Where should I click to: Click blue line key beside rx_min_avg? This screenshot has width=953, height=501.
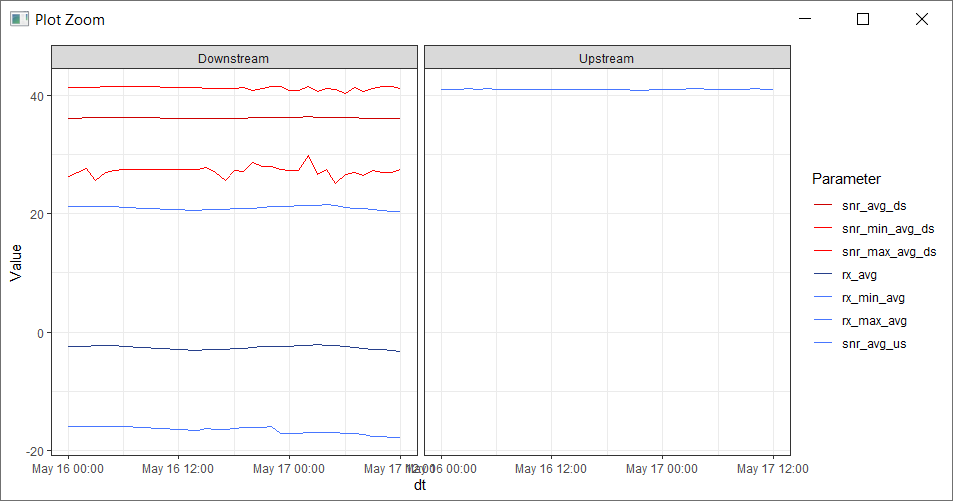coord(823,297)
